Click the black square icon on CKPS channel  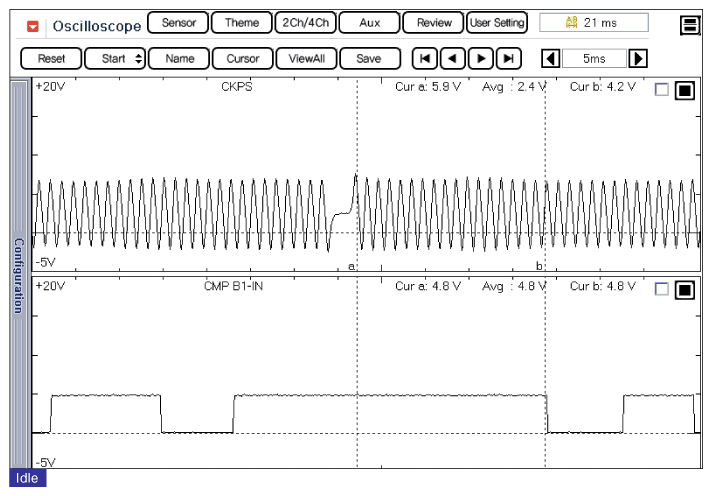point(684,91)
